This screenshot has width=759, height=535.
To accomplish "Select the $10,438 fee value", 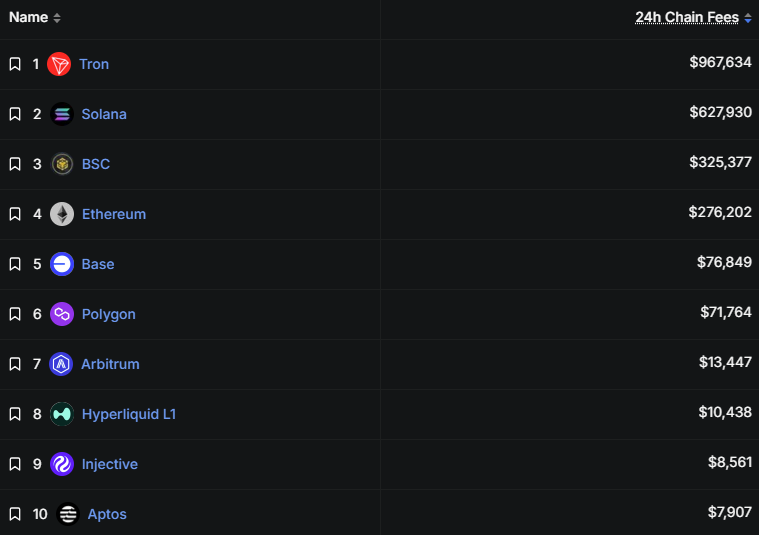I will click(x=725, y=412).
